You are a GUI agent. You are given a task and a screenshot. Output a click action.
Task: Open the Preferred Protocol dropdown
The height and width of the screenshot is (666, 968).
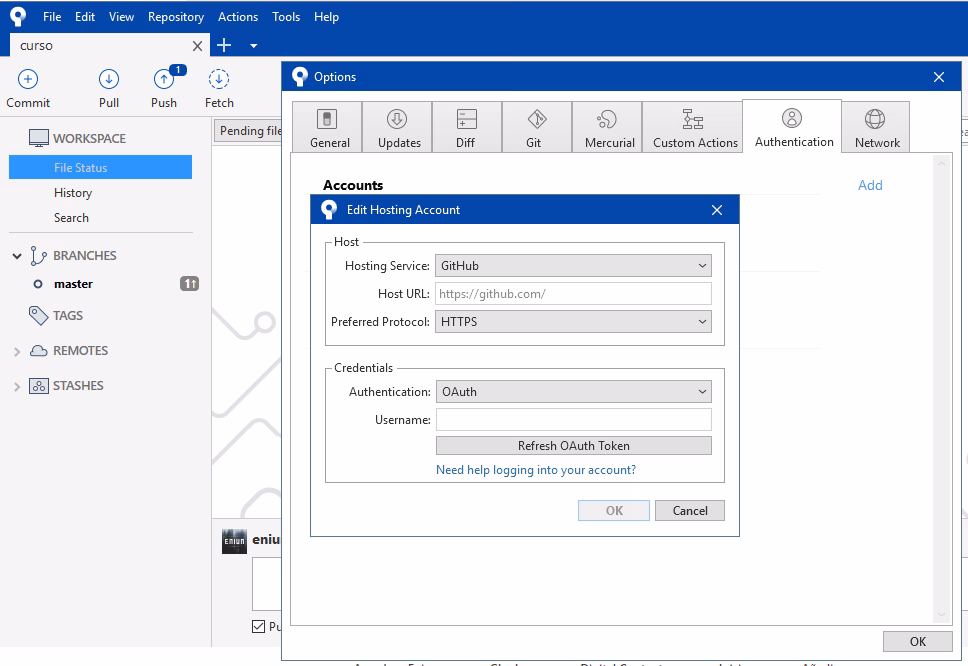[573, 322]
